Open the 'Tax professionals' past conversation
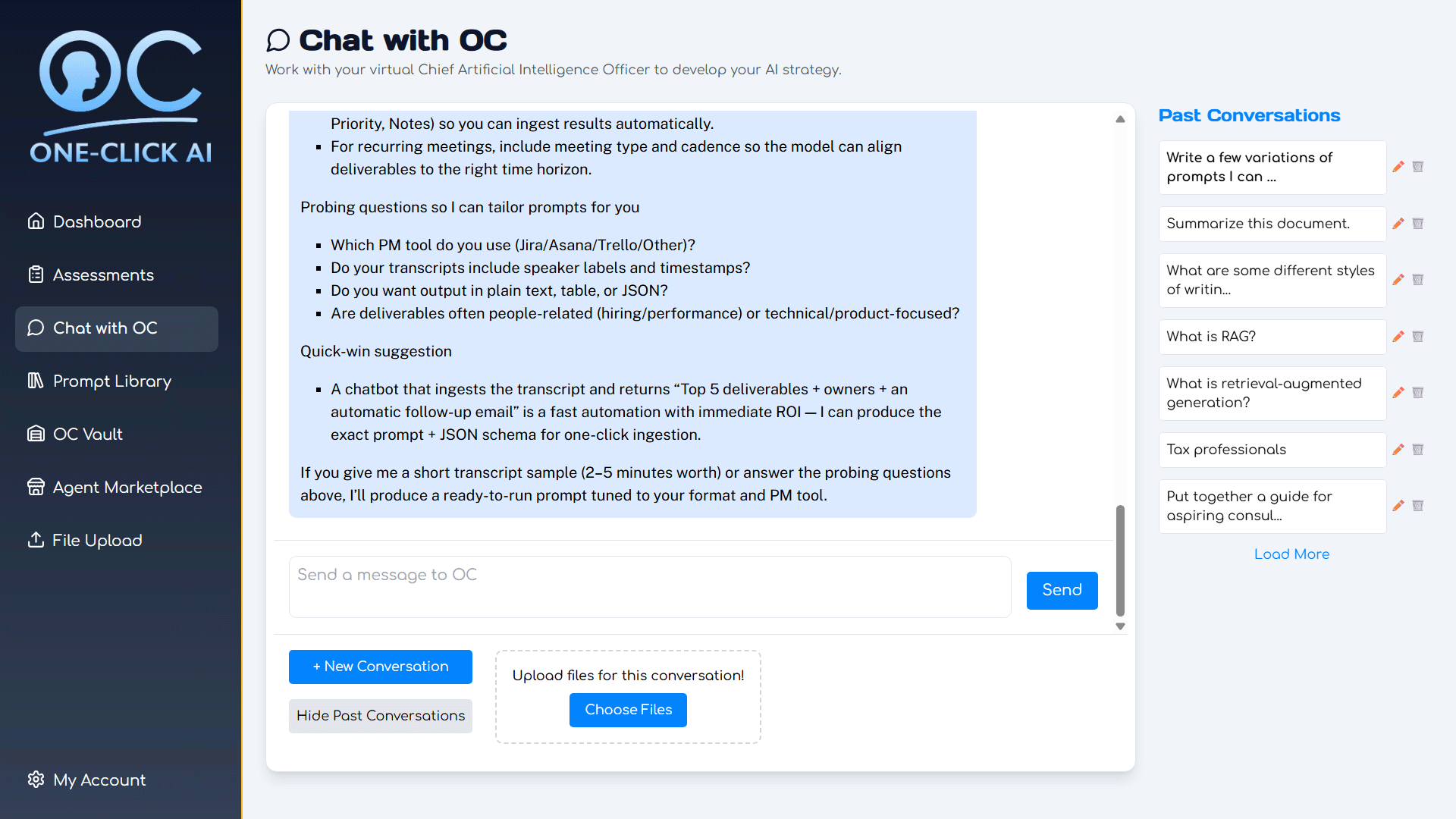This screenshot has width=1456, height=819. 1272,450
